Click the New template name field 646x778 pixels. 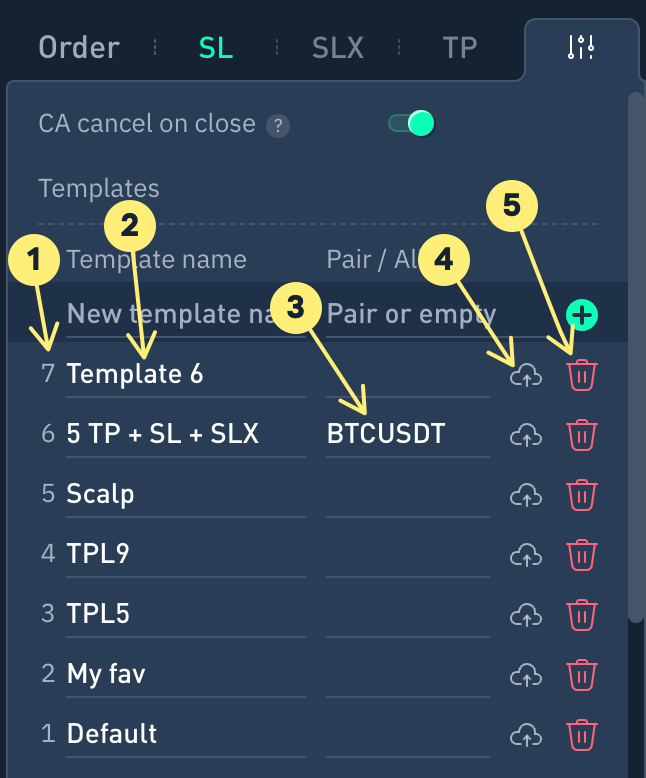pyautogui.click(x=185, y=315)
